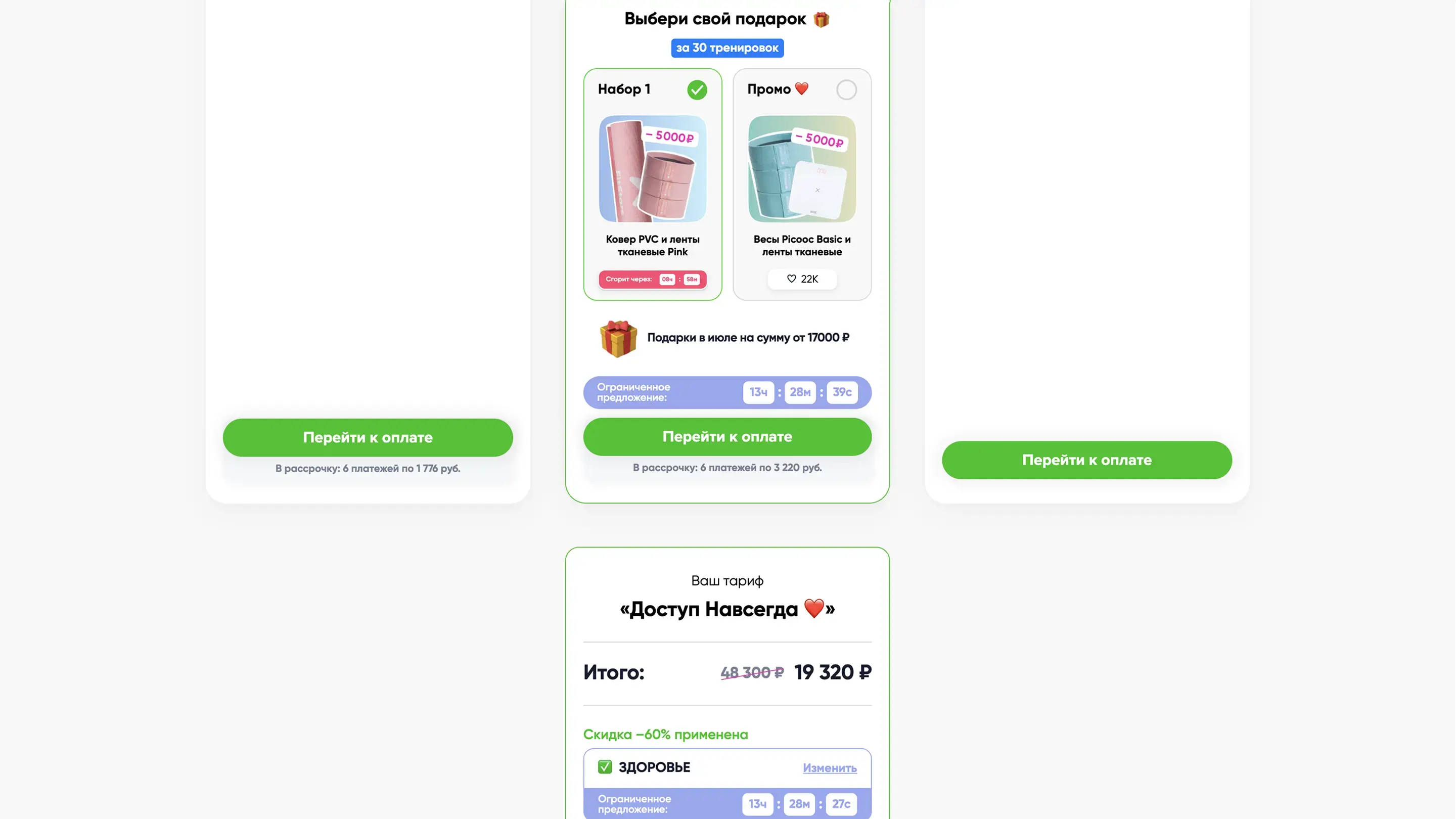Open the Весы Picooc Basic product thumbnail
This screenshot has width=1456, height=819.
click(801, 168)
